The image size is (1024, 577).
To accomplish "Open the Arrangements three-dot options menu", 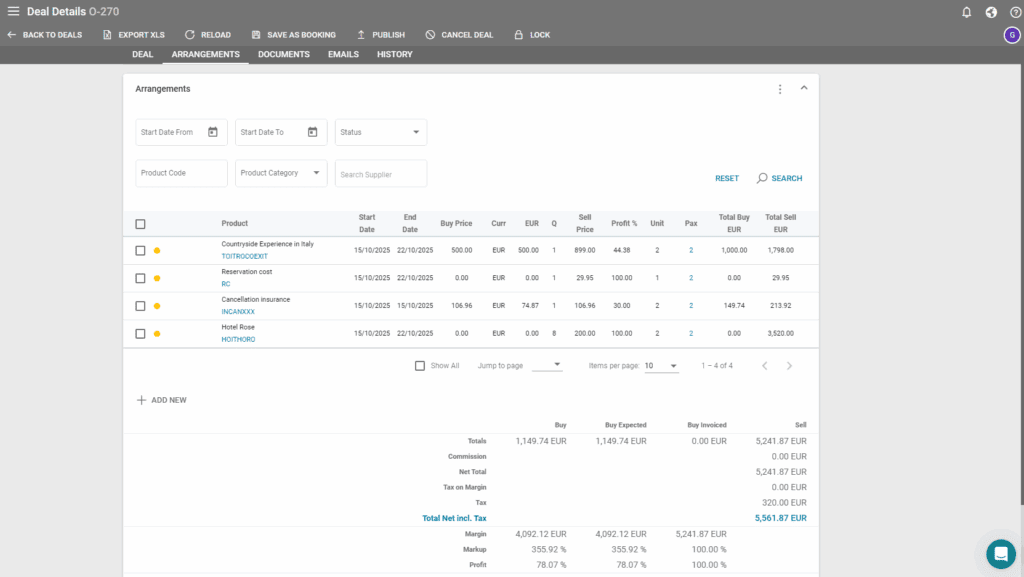I will [x=780, y=89].
